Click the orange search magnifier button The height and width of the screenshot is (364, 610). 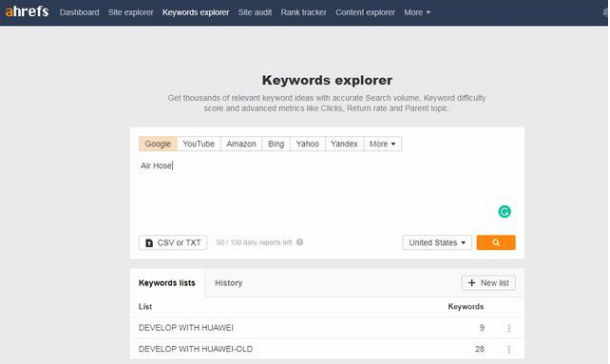[x=496, y=242]
